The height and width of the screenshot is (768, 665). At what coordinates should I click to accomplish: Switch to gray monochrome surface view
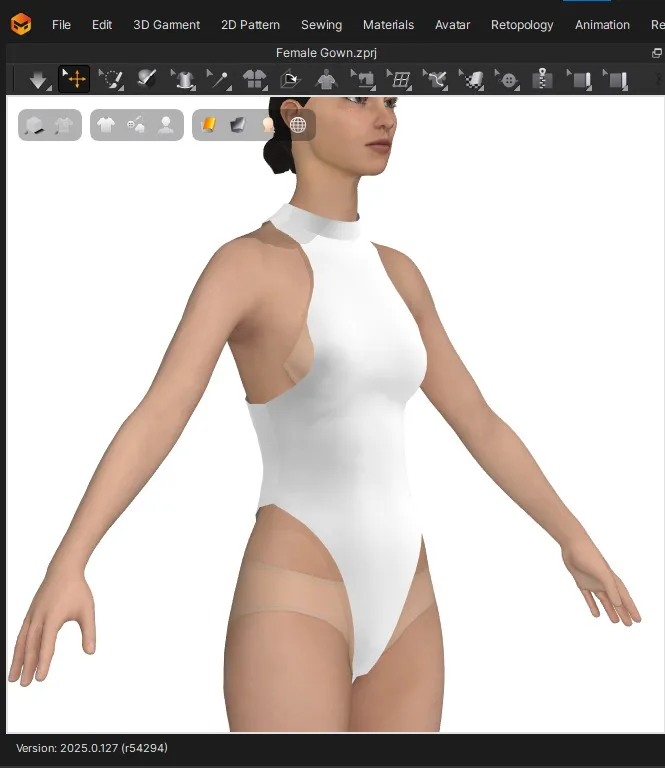point(238,125)
